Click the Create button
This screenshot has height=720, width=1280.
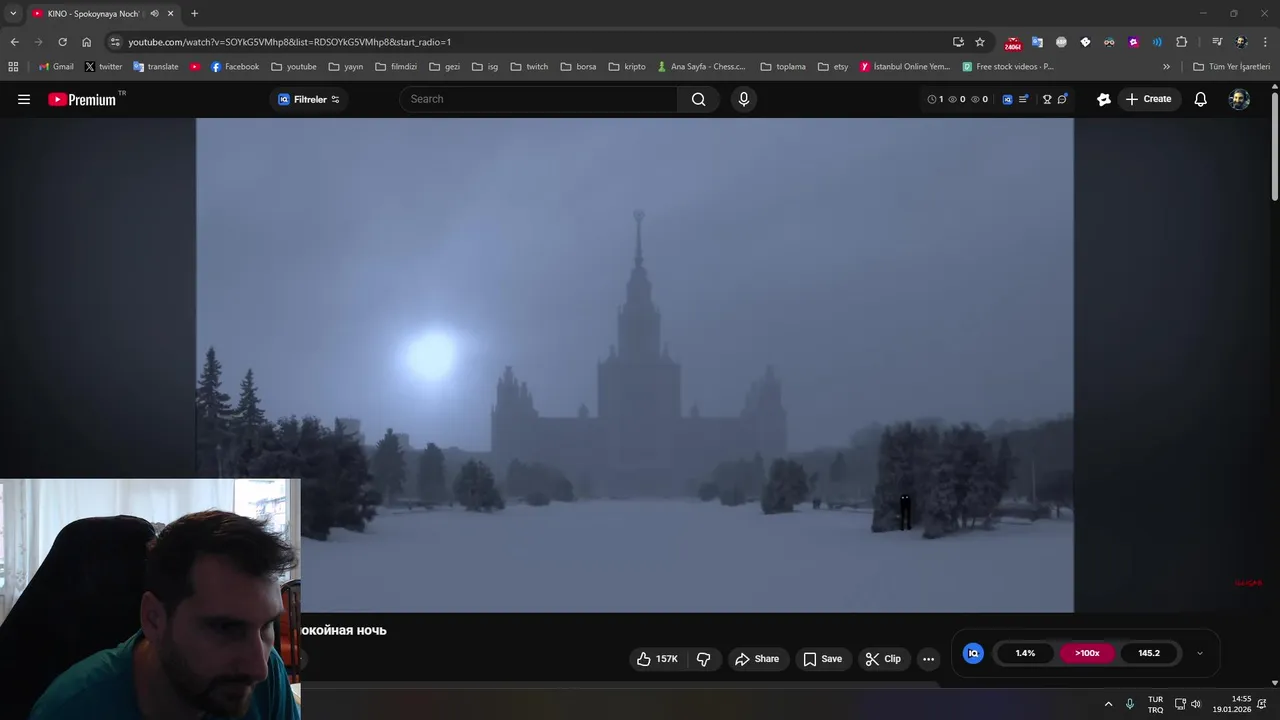pos(1148,99)
